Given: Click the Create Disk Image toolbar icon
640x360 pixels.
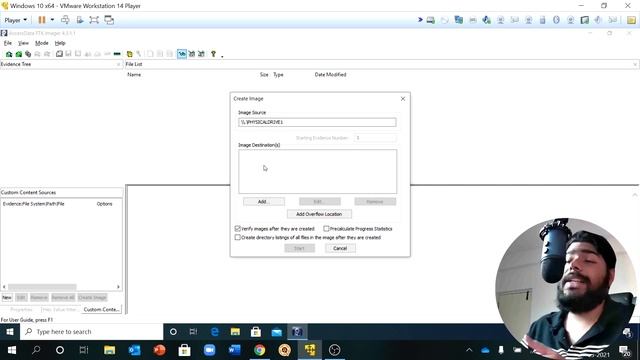Looking at the screenshot, I should coord(60,54).
